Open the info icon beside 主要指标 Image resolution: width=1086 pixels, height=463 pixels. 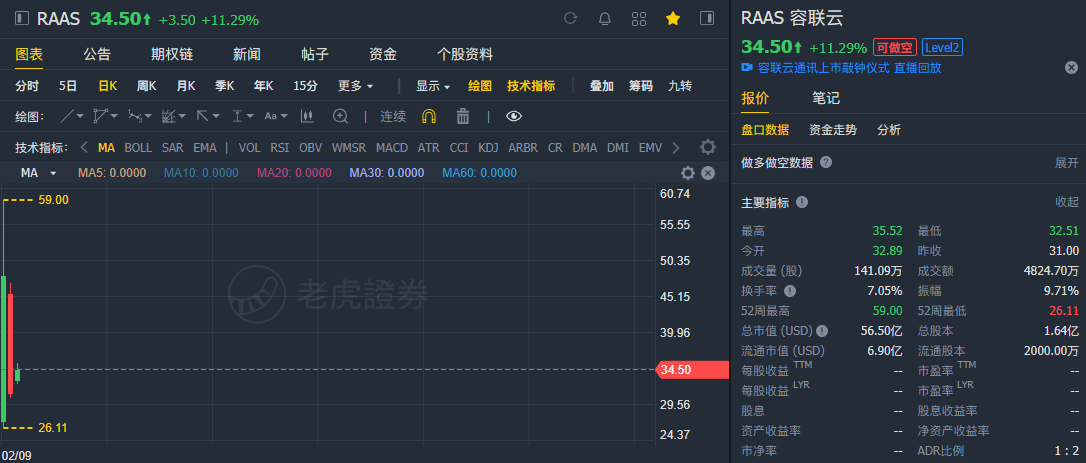coord(801,202)
